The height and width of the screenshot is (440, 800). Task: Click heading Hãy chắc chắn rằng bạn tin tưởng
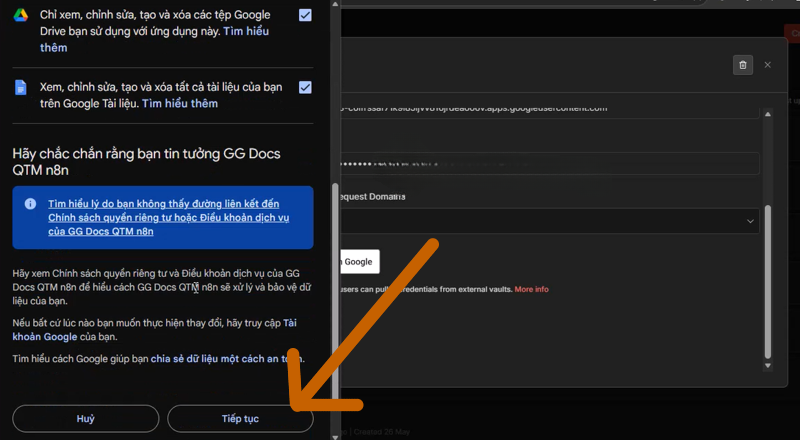click(x=146, y=162)
